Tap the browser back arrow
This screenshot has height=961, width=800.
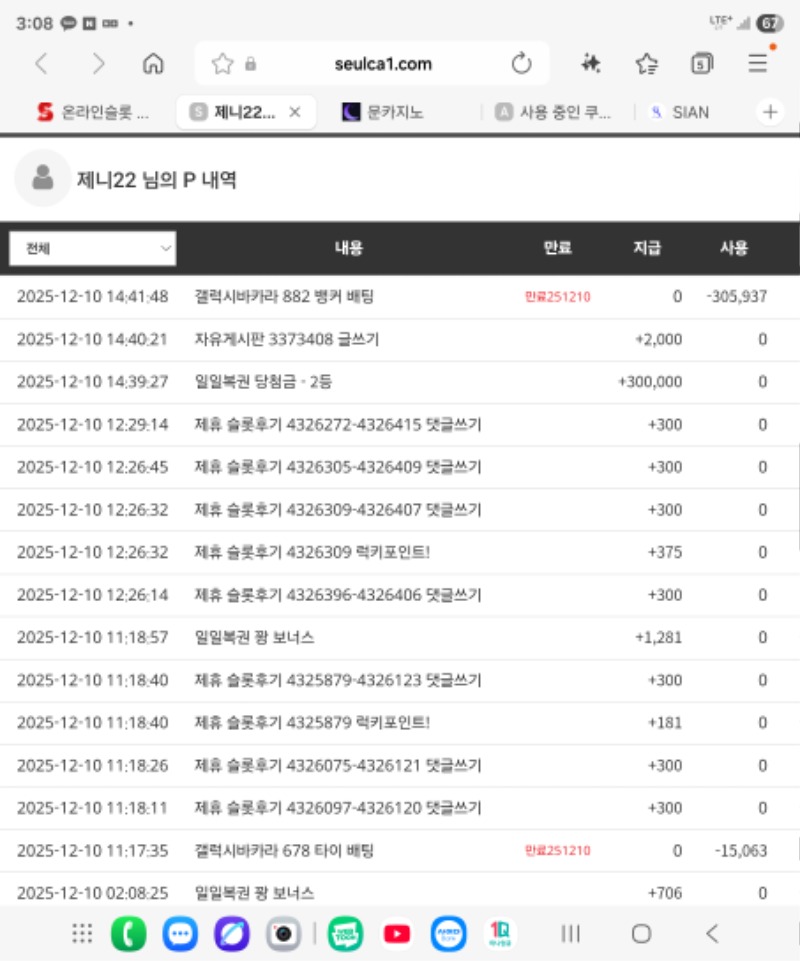pos(41,64)
